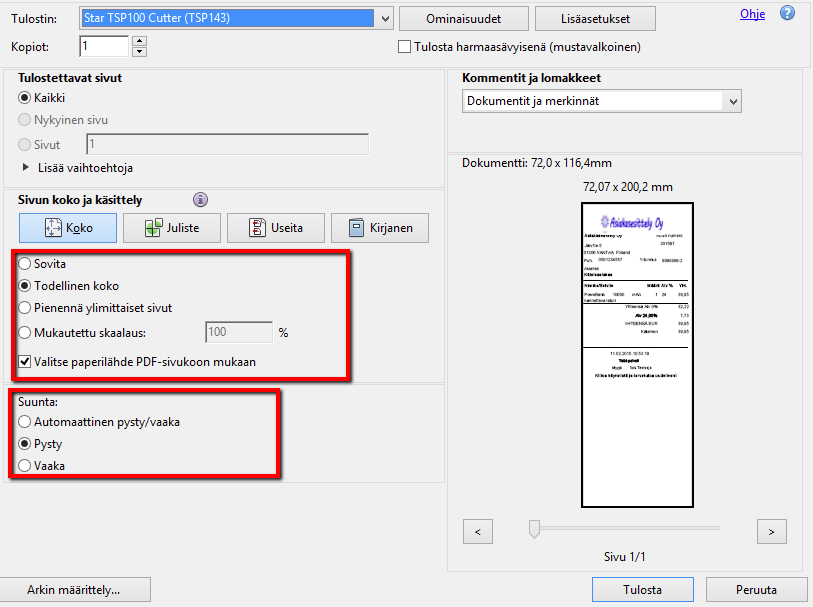This screenshot has height=607, width=813.
Task: Choose Vaaka orientation
Action: click(25, 465)
